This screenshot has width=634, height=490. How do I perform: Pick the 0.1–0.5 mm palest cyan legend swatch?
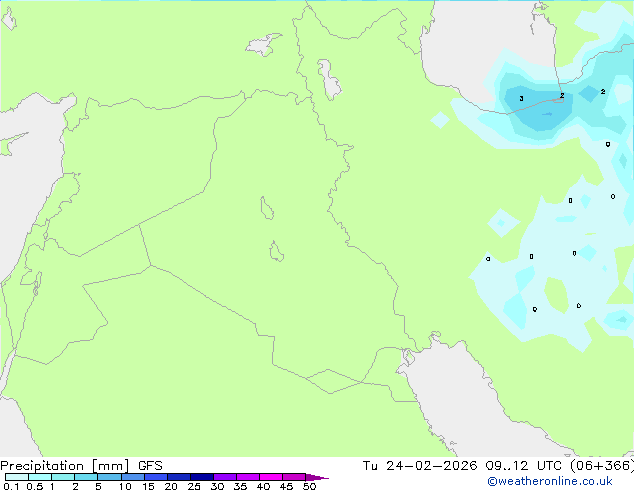coord(17,477)
